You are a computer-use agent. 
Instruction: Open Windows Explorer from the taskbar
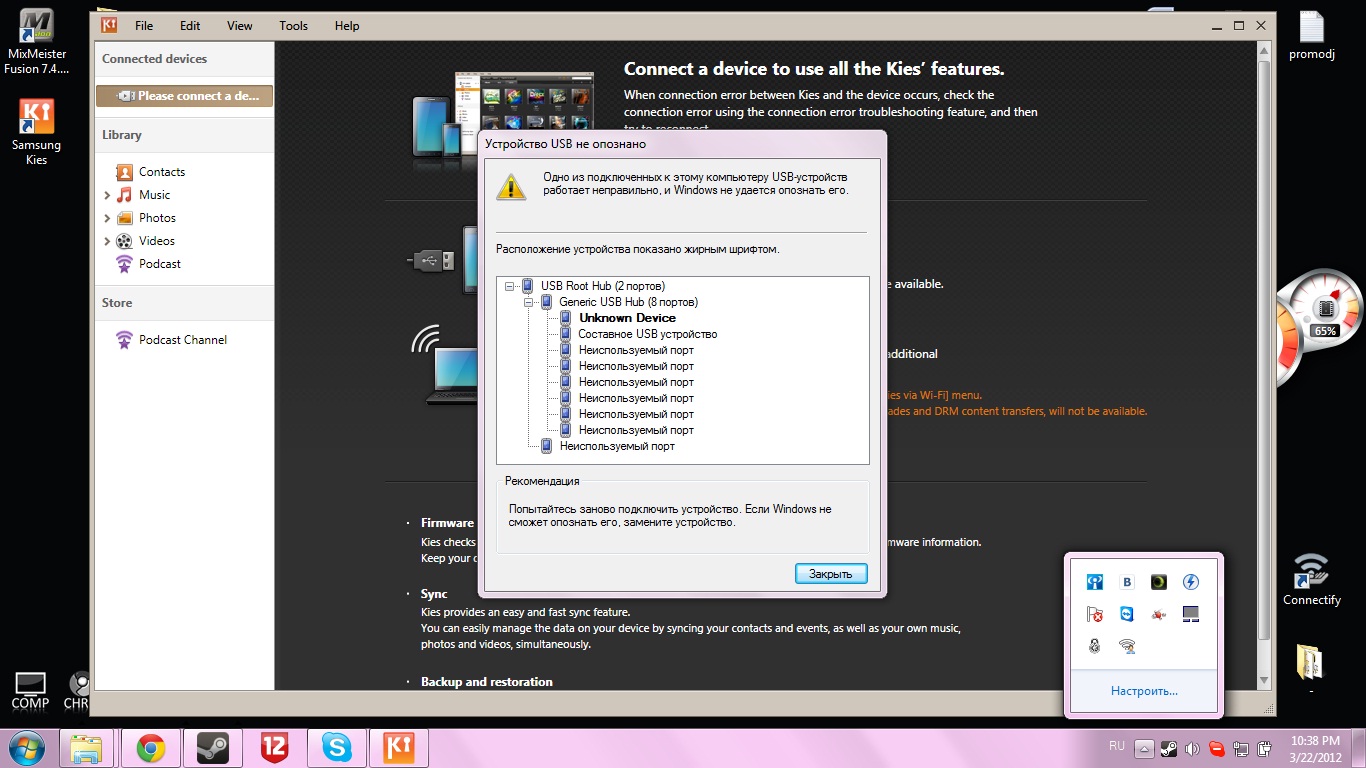[87, 748]
